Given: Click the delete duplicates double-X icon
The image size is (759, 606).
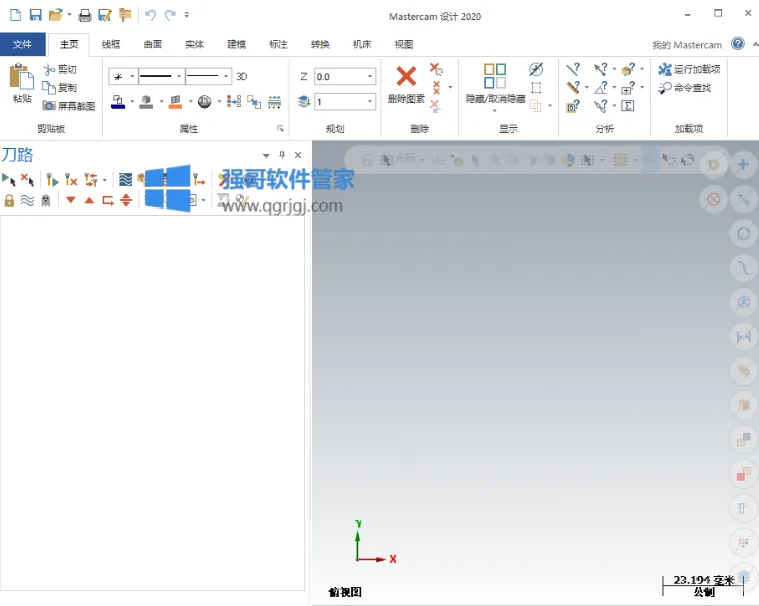Looking at the screenshot, I should point(436,88).
